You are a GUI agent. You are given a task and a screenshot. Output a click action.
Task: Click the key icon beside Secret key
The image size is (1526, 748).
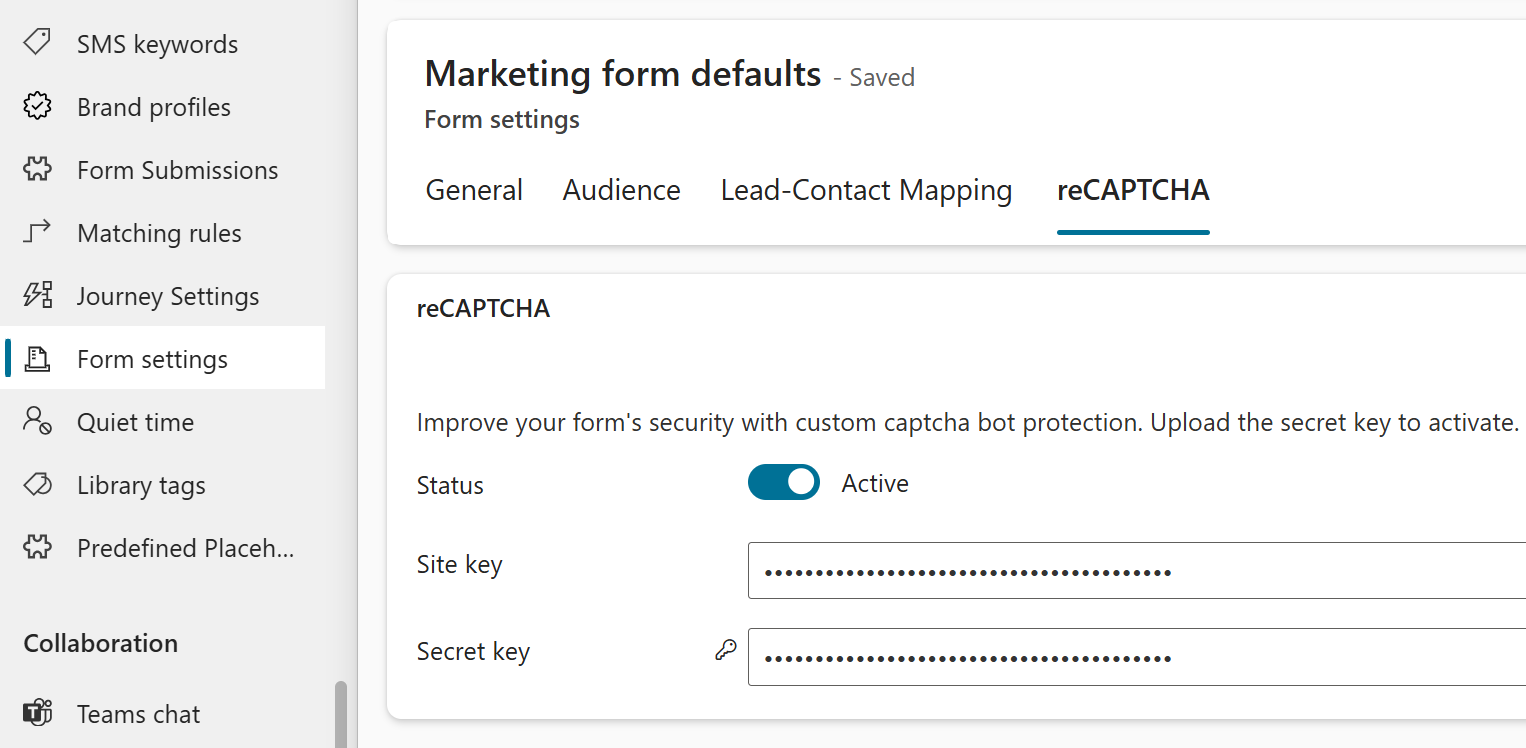[726, 650]
